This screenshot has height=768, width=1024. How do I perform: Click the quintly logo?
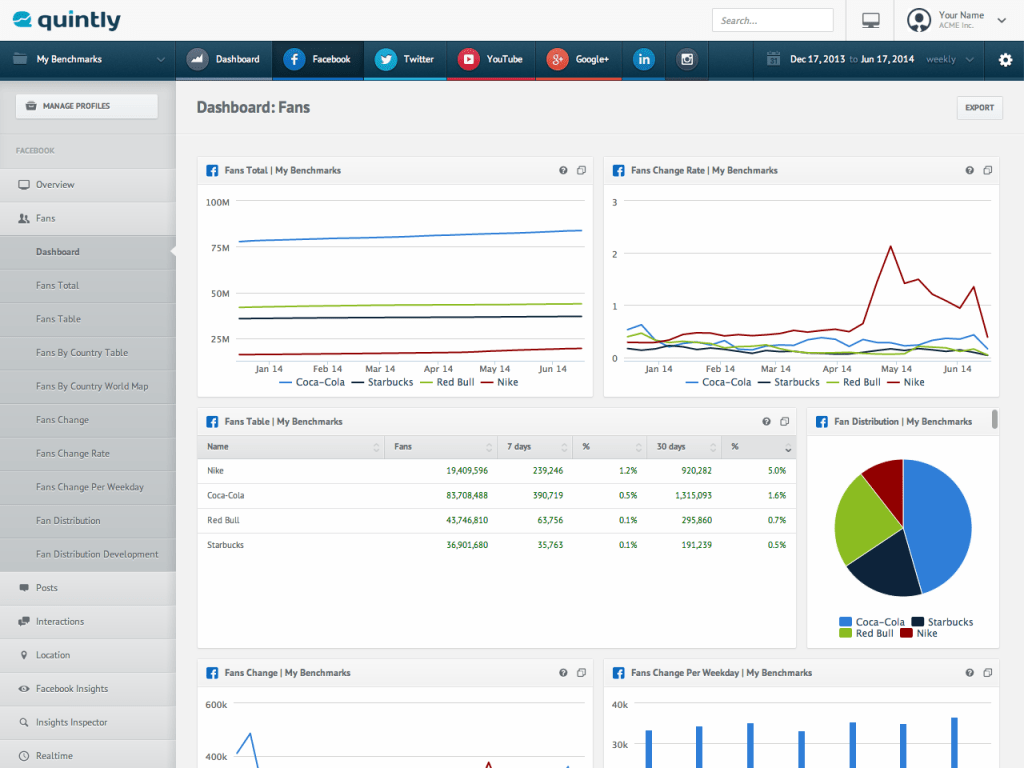click(66, 20)
